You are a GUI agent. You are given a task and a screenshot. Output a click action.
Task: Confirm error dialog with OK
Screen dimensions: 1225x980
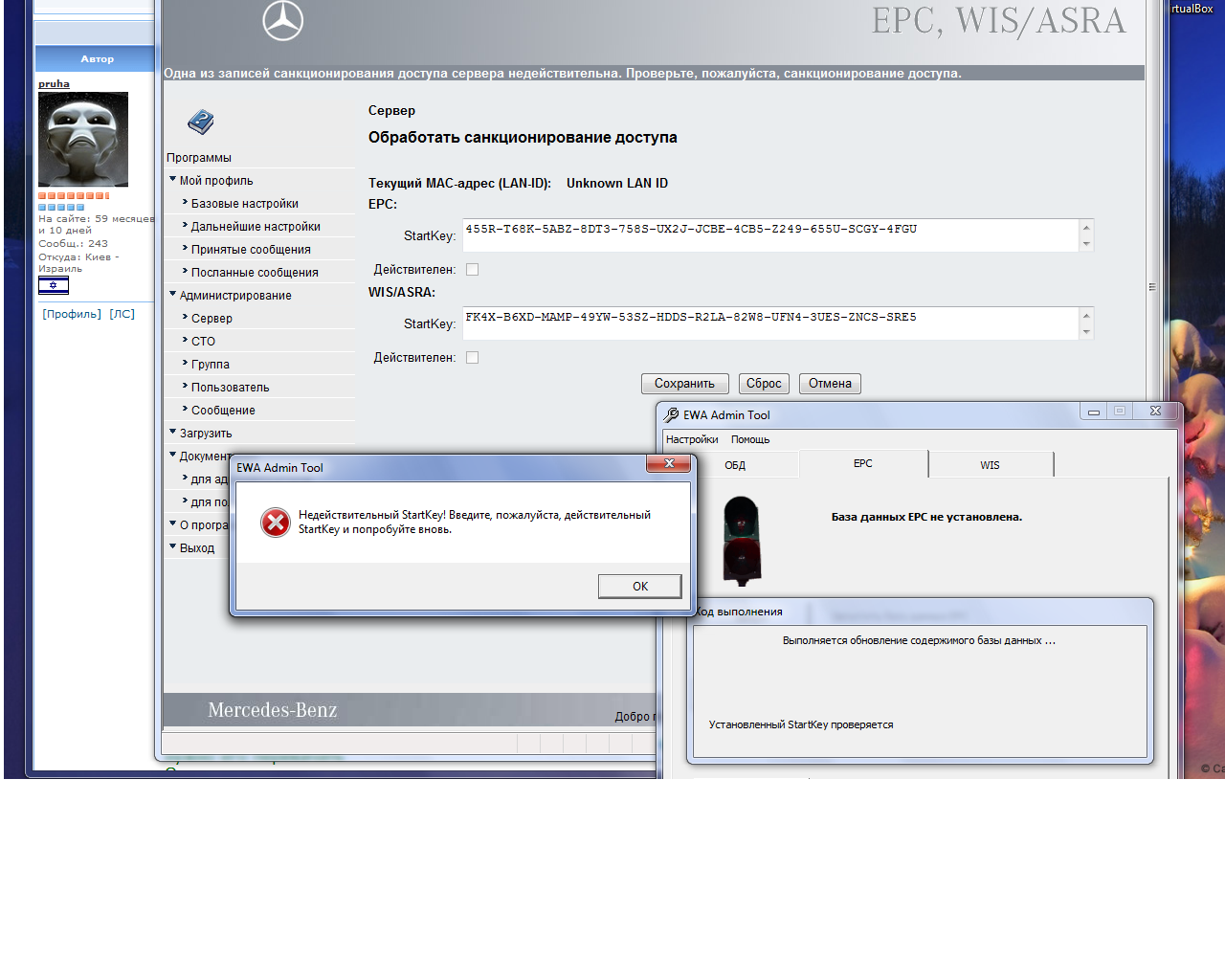[640, 587]
